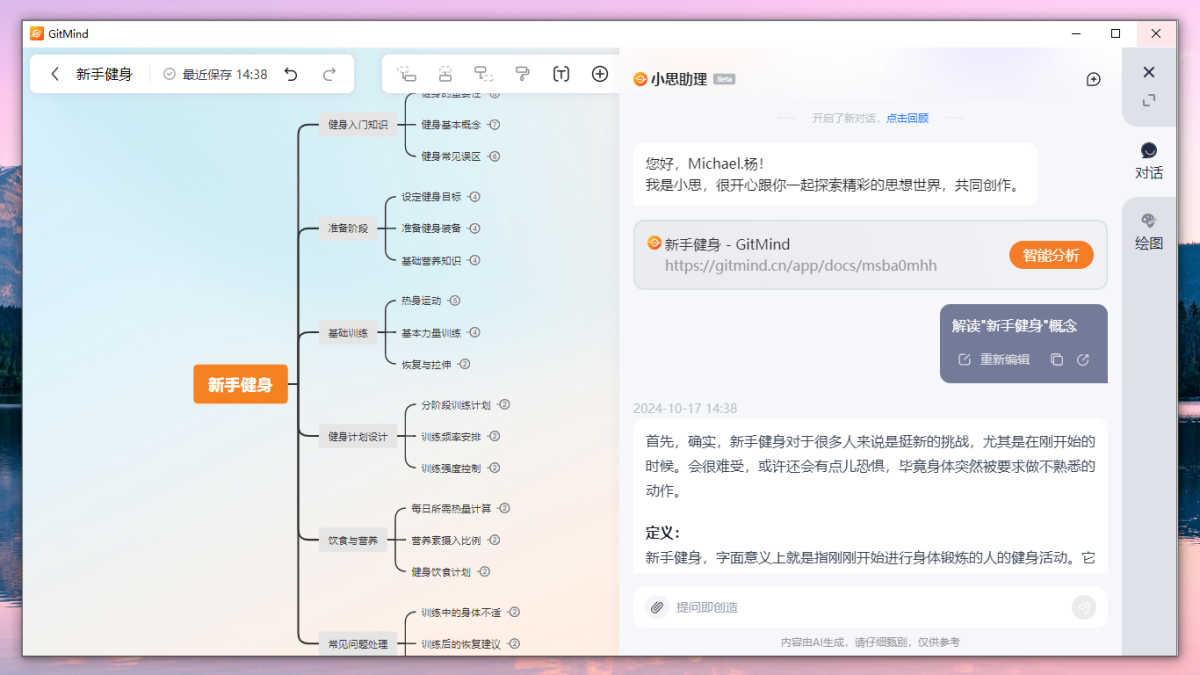Expand children of 营养素摄入比例 via its count badge
Viewport: 1200px width, 675px height.
494,540
